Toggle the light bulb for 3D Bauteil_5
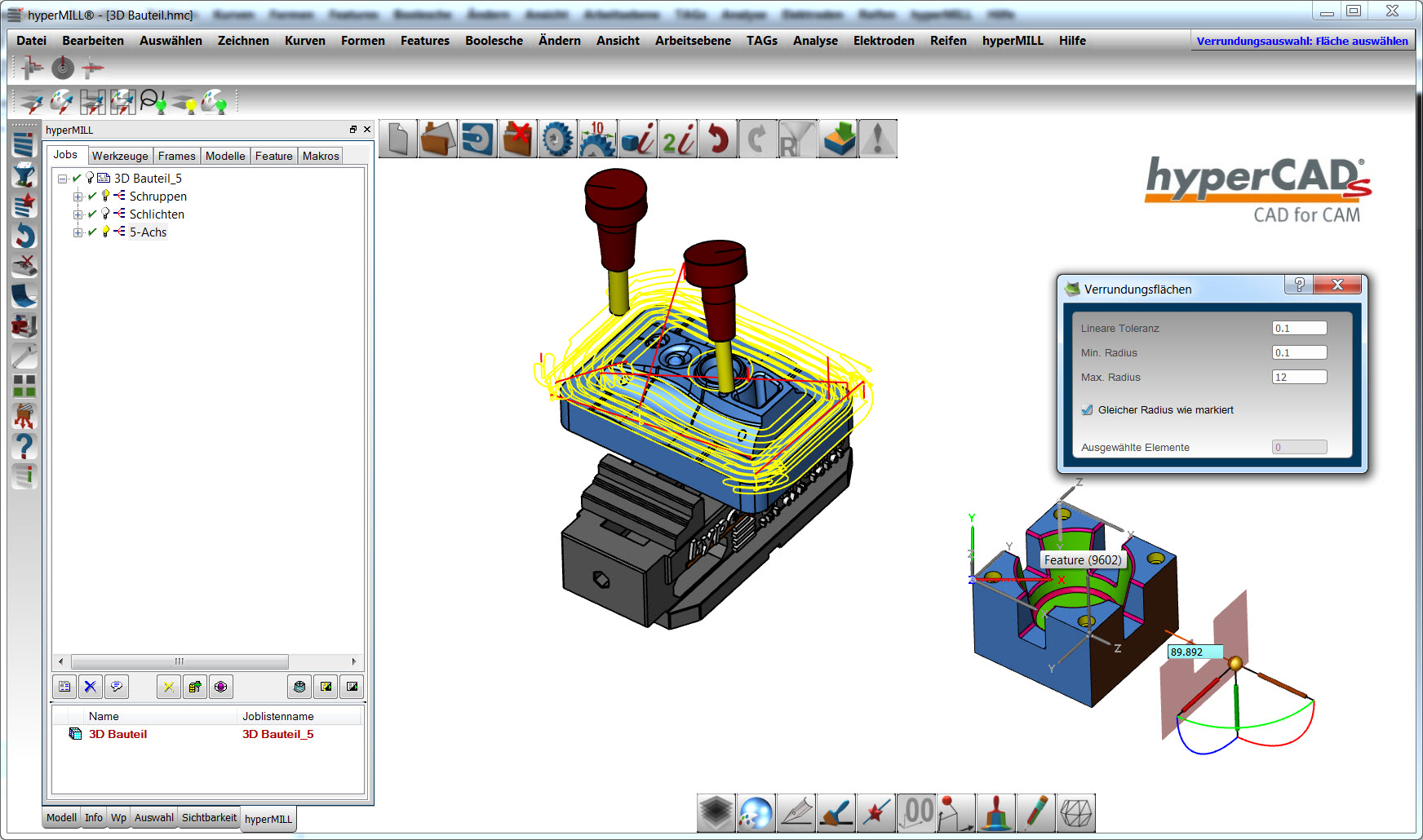The height and width of the screenshot is (840, 1423). pyautogui.click(x=90, y=178)
